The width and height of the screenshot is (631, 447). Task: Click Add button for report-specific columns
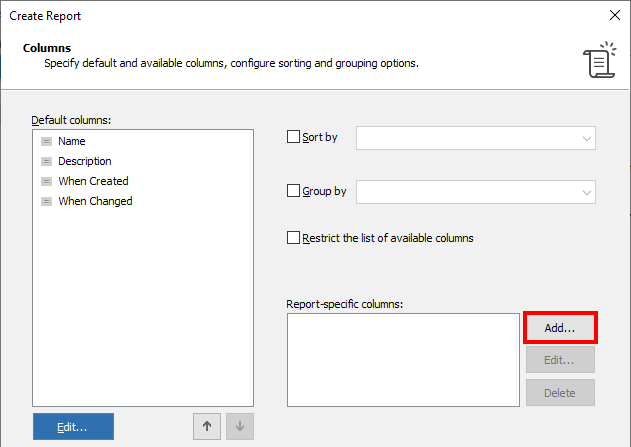click(560, 328)
